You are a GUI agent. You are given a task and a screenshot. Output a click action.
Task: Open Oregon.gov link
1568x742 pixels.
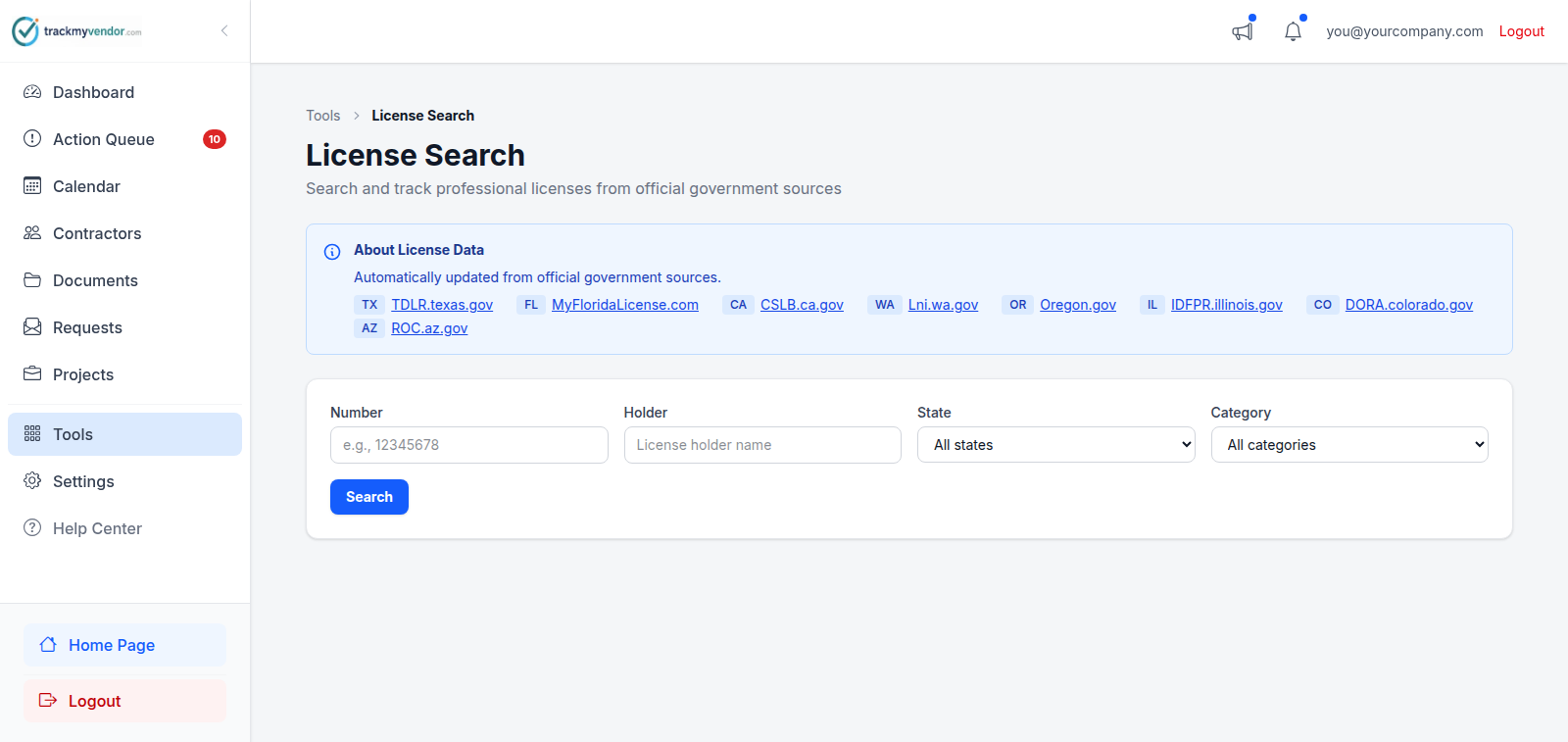coord(1078,305)
